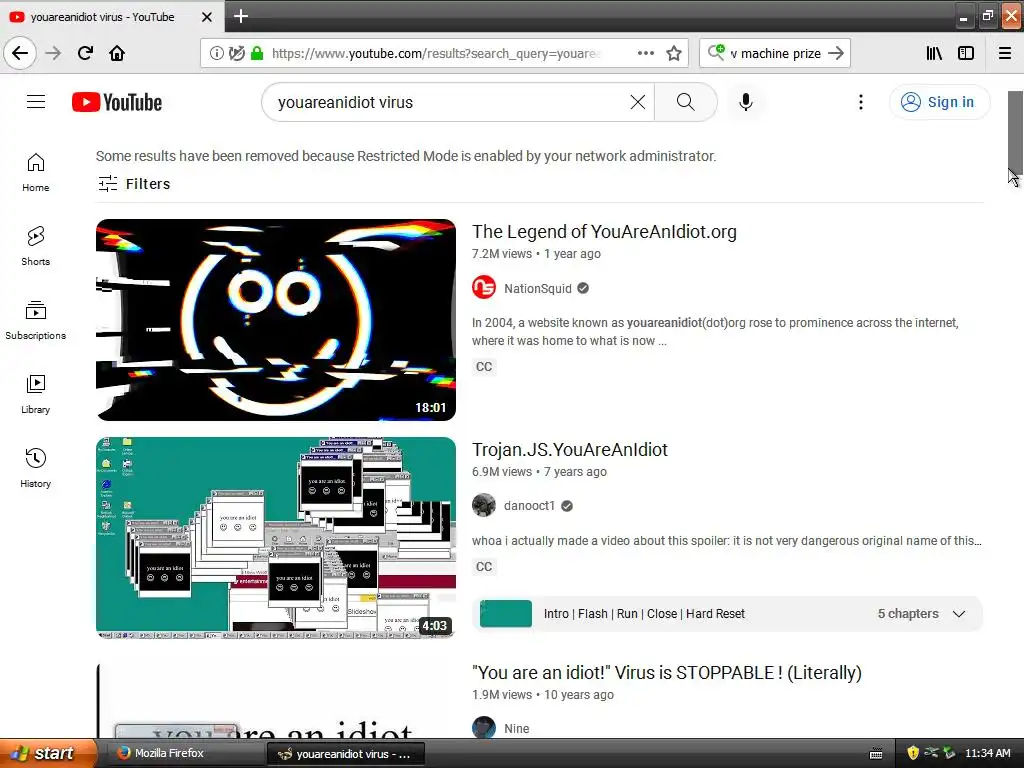Open Library in YouTube sidebar
Screen dimensions: 1024x768
pyautogui.click(x=35, y=394)
